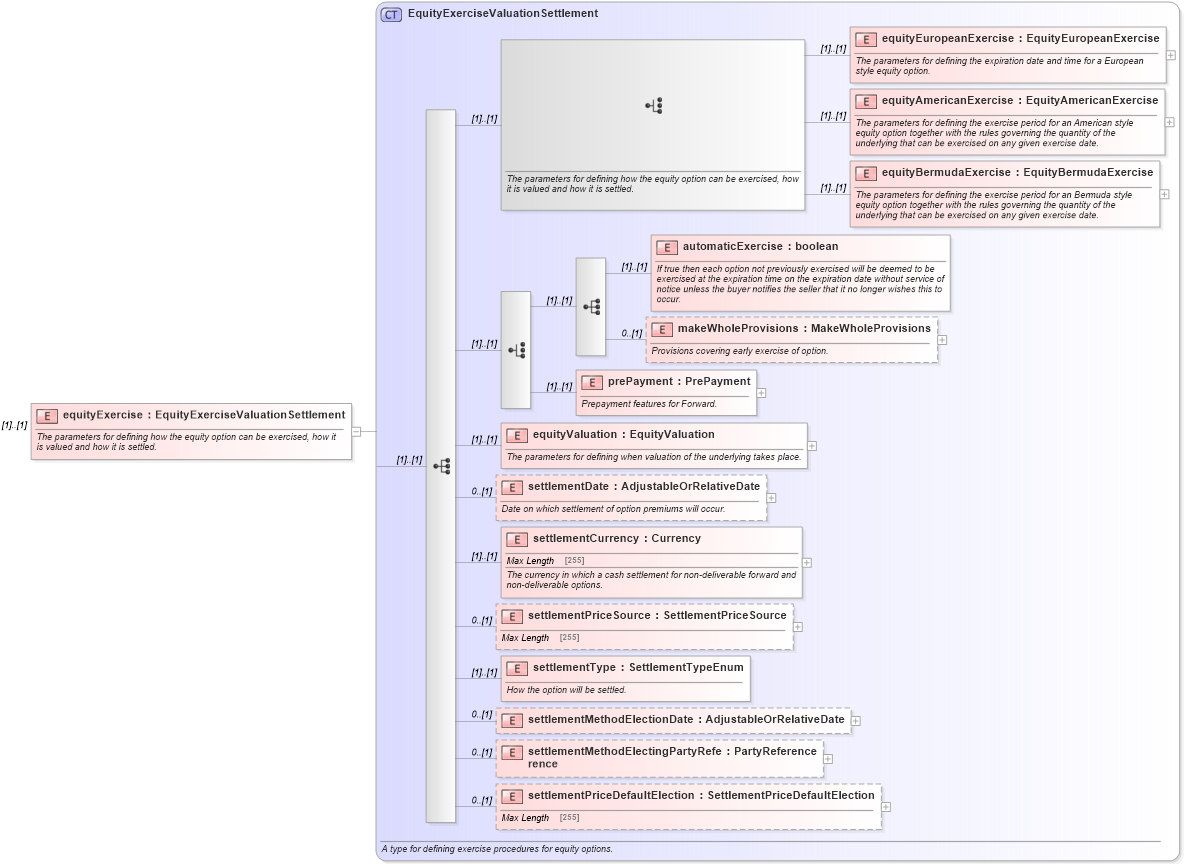
Task: Expand the settlementPriceDefaultElection element
Action: [886, 807]
